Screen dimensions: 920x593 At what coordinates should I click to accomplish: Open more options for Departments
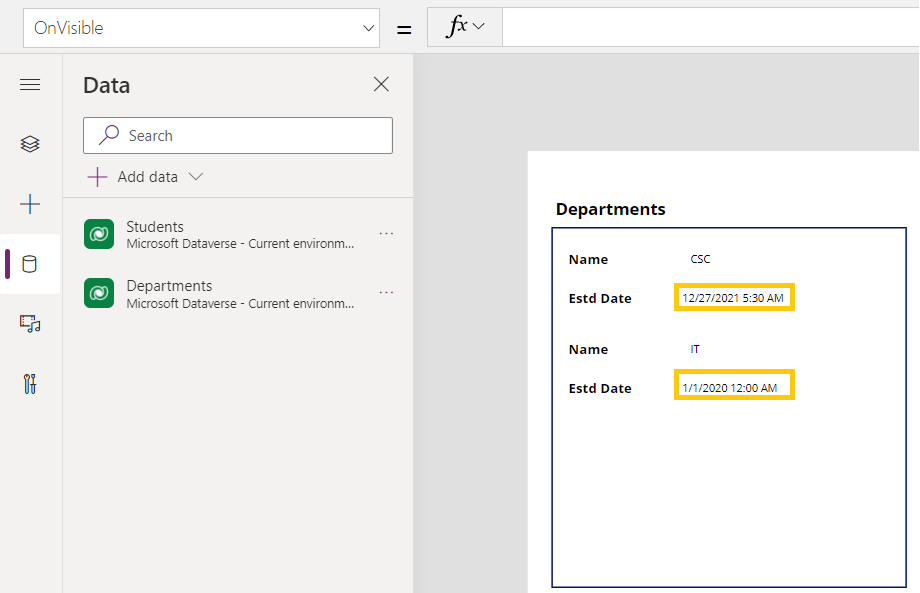point(386,293)
